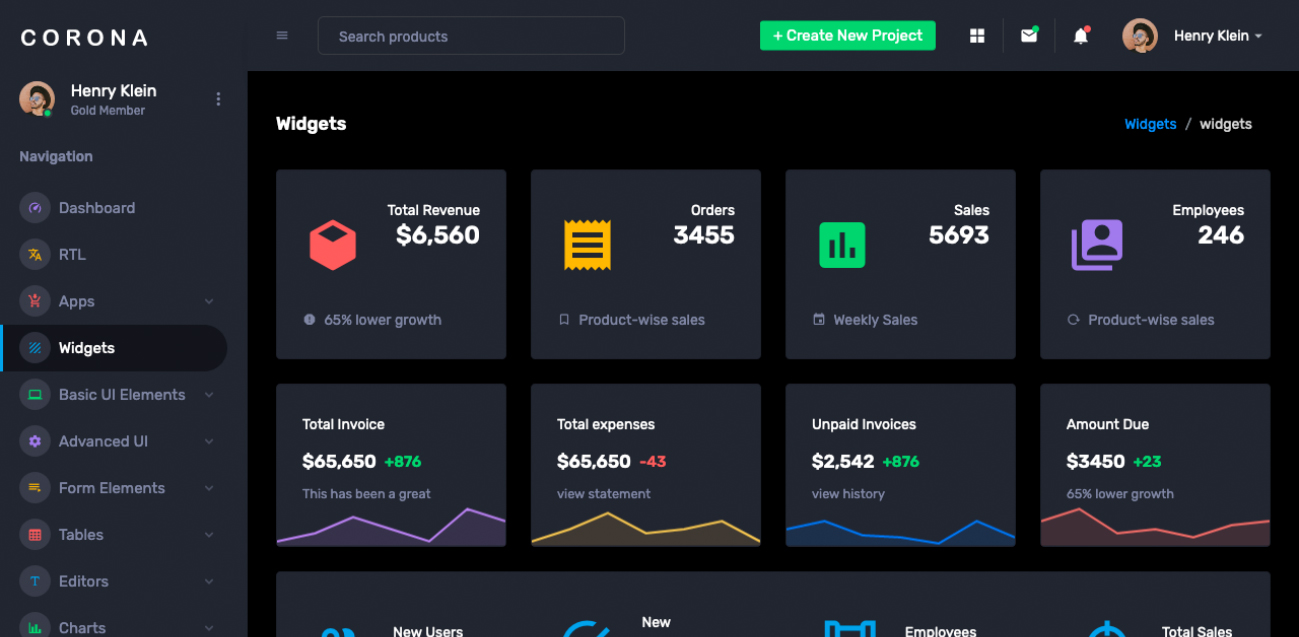Go to Dashboard in sidebar navigation
1299x637 pixels.
pos(97,208)
